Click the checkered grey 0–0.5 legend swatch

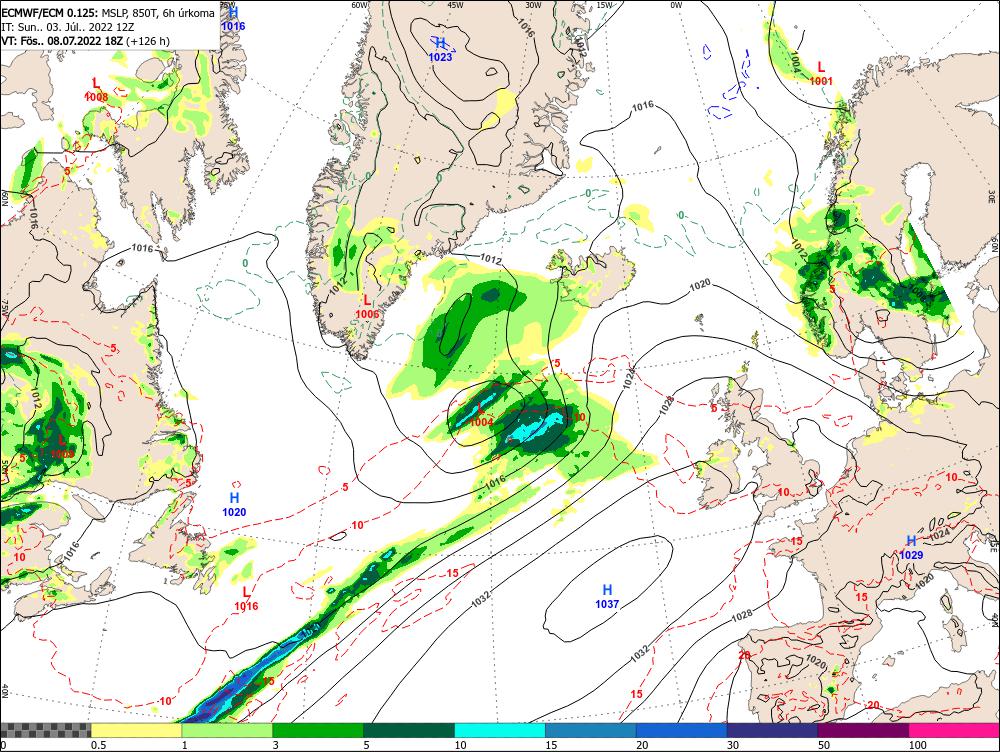45,730
